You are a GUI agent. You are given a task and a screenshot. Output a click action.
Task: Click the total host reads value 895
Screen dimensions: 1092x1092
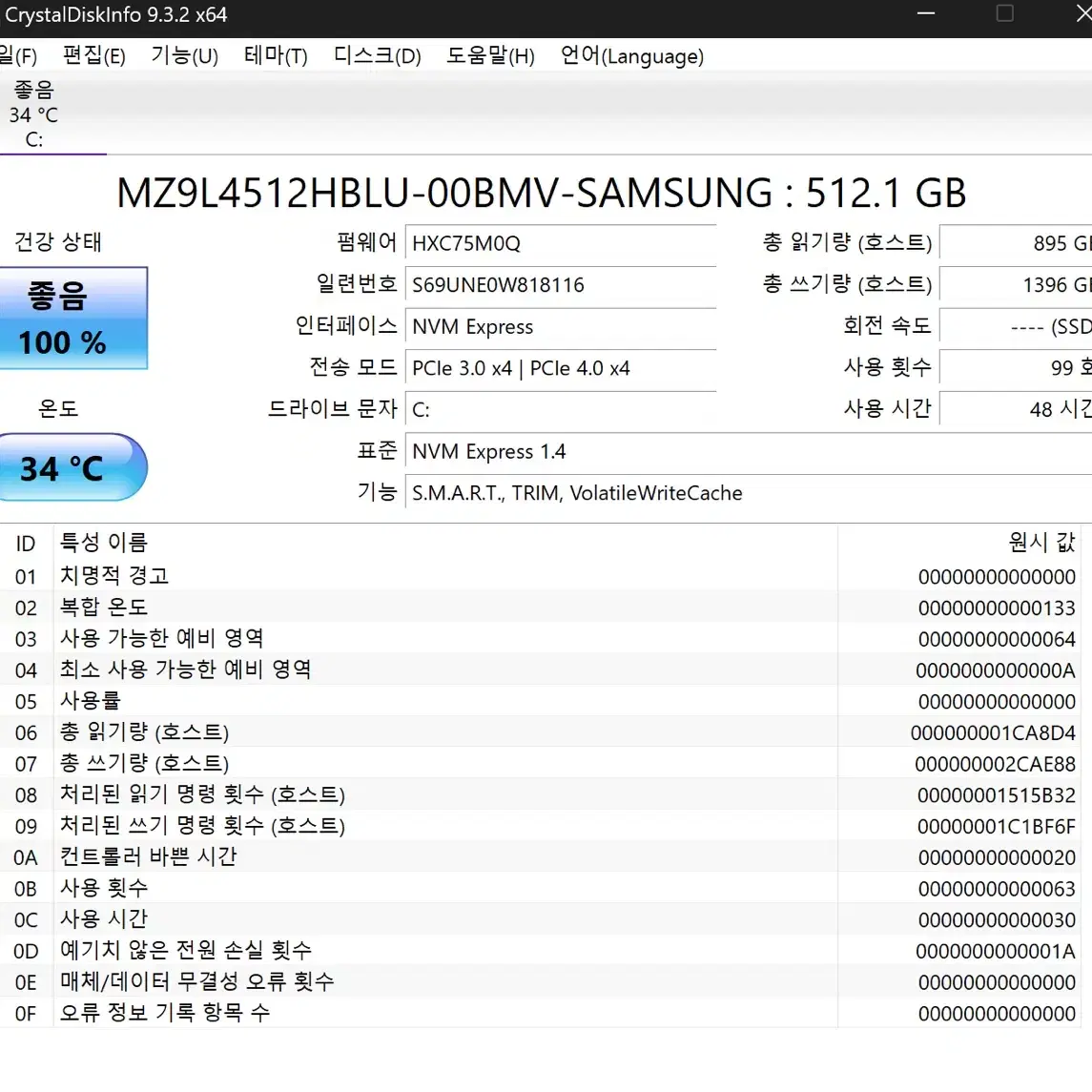click(1016, 243)
